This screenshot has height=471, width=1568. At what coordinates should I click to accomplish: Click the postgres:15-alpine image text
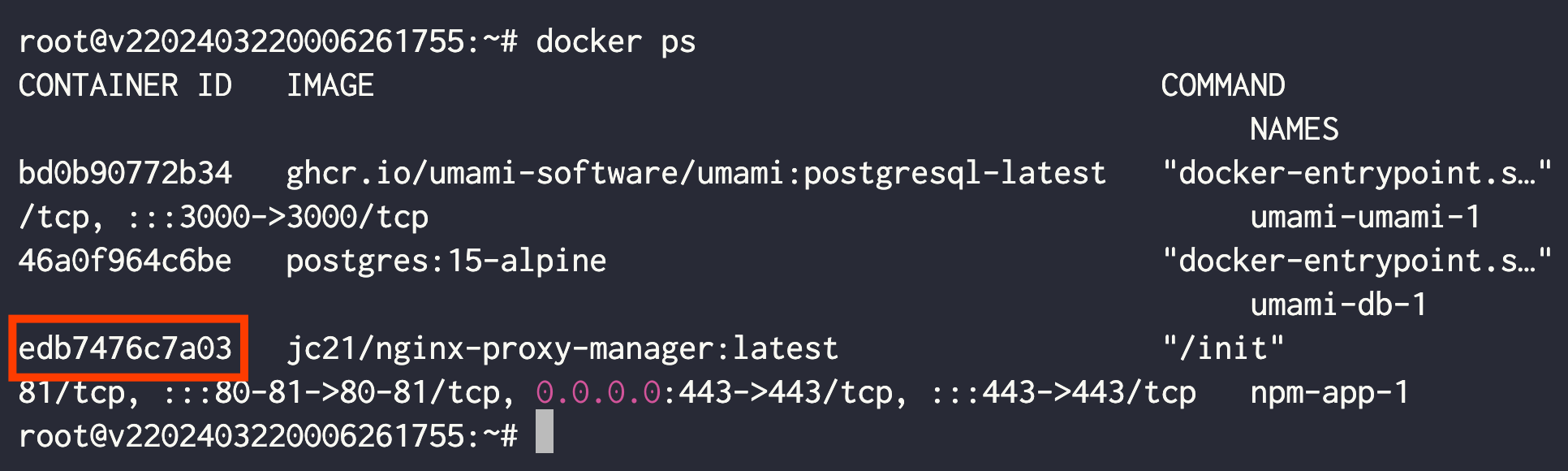tap(446, 262)
